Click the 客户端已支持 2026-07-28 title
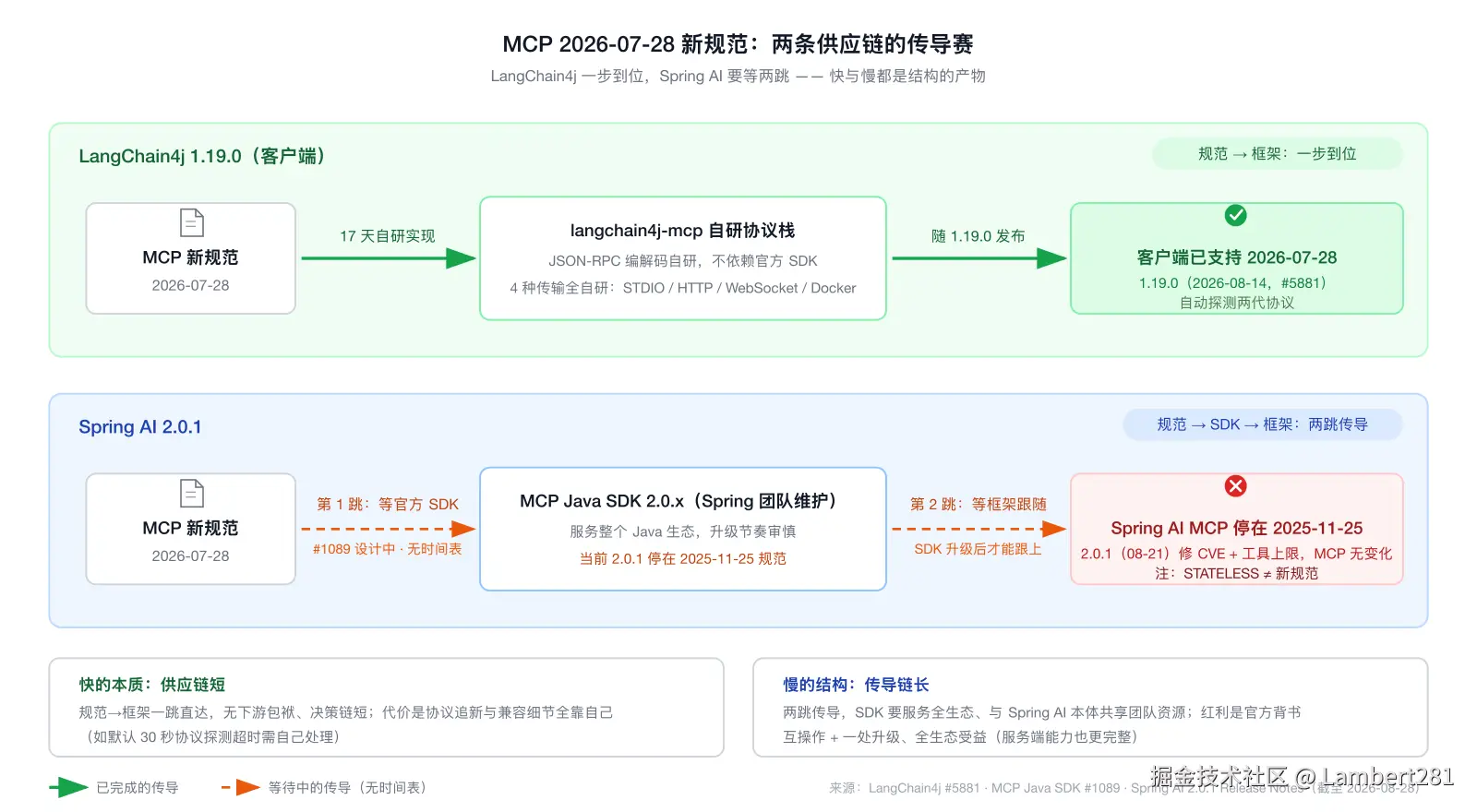Image resolution: width=1477 pixels, height=812 pixels. coord(1237,257)
